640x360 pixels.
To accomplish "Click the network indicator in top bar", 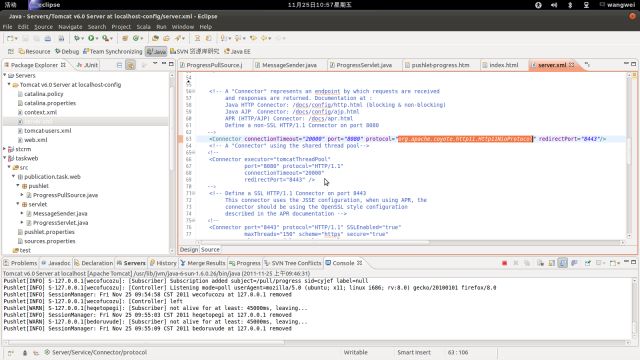I will click(x=587, y=5).
